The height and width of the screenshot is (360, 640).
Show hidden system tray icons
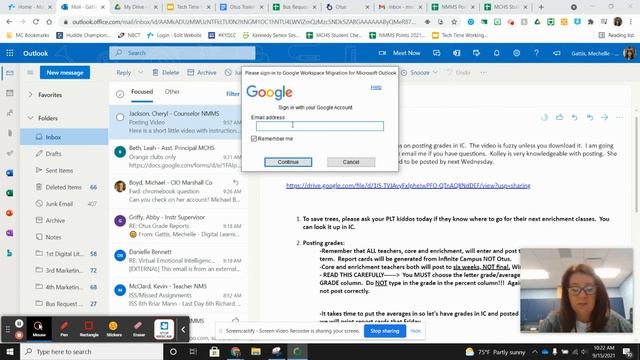coord(535,351)
